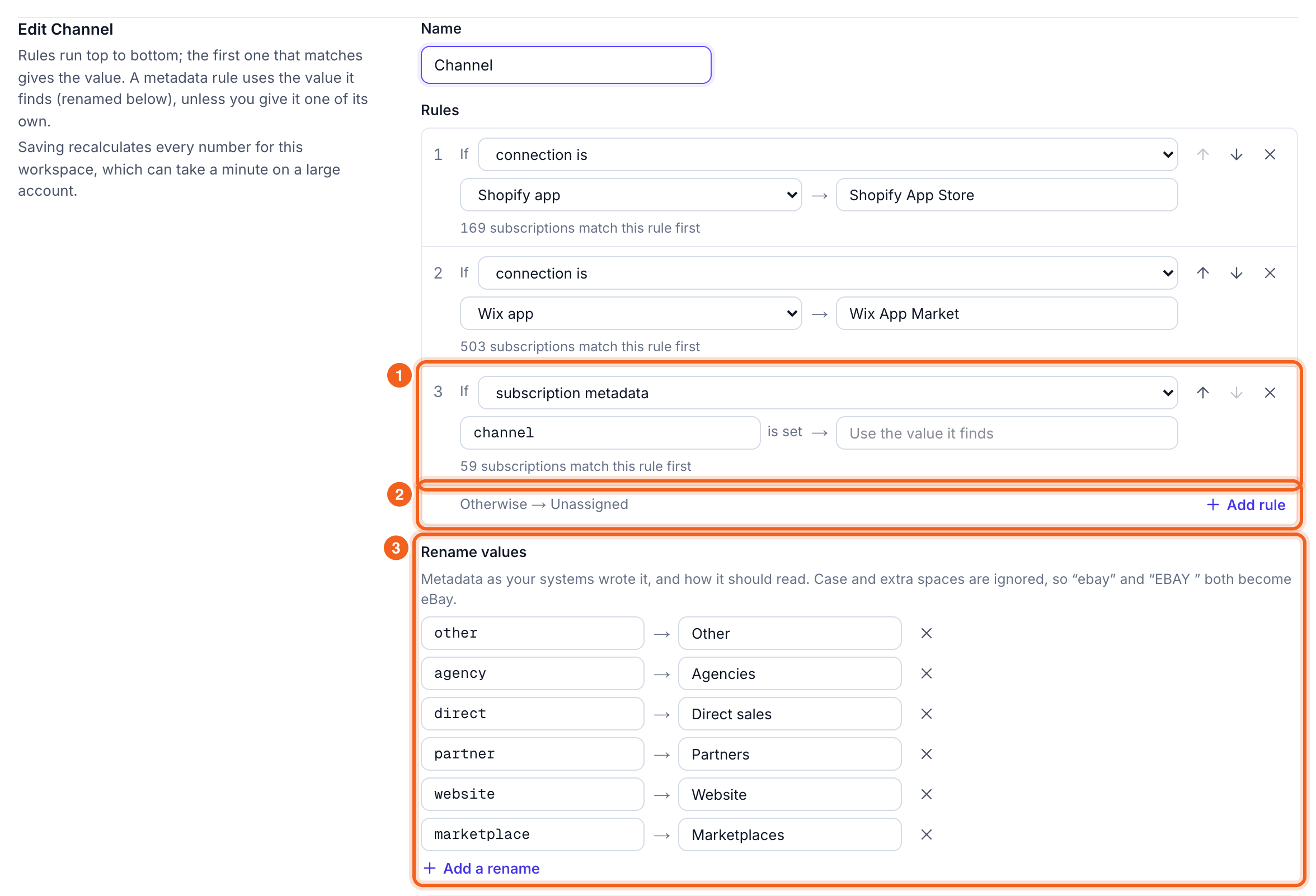This screenshot has width=1316, height=896.
Task: Open the Wix app connection dropdown
Action: pos(631,314)
